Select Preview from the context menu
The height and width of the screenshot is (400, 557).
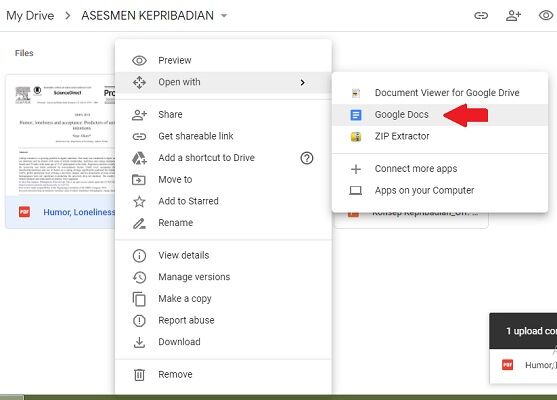click(x=223, y=60)
